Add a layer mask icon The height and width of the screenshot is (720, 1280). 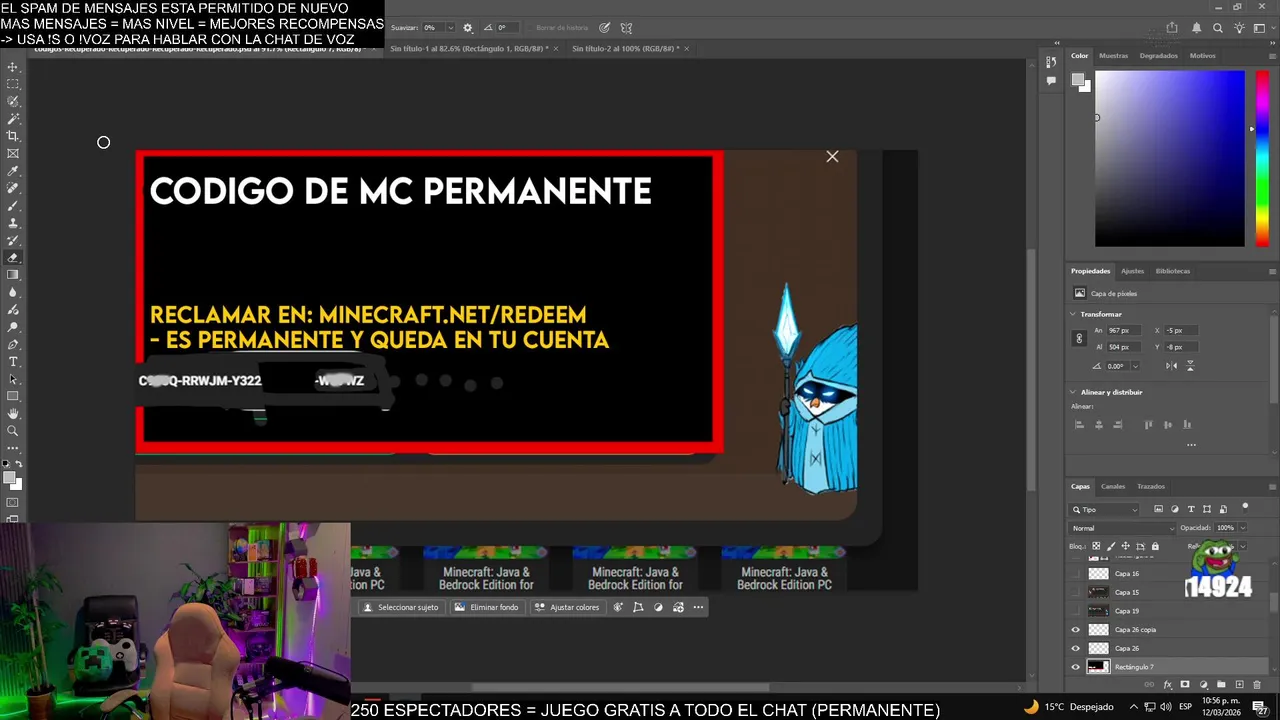[1185, 685]
